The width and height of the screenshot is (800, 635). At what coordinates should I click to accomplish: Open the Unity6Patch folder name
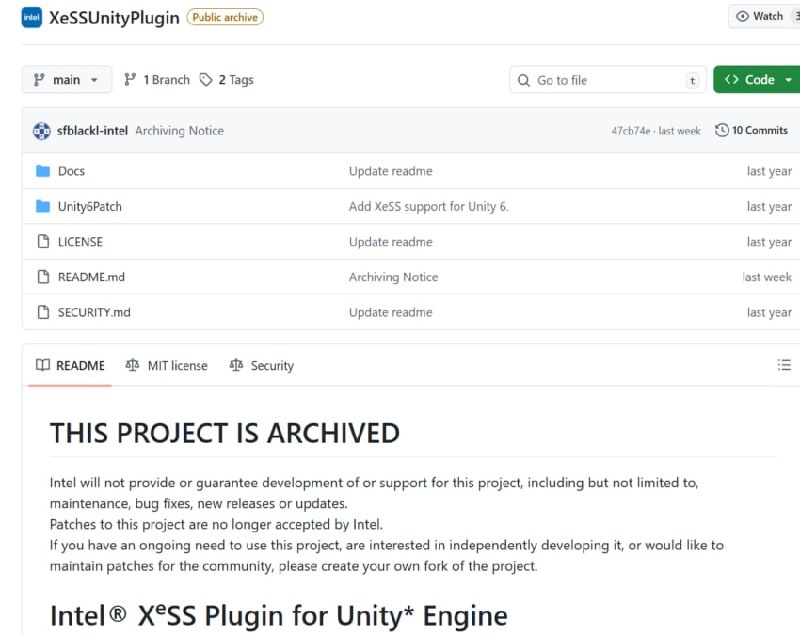(x=90, y=207)
